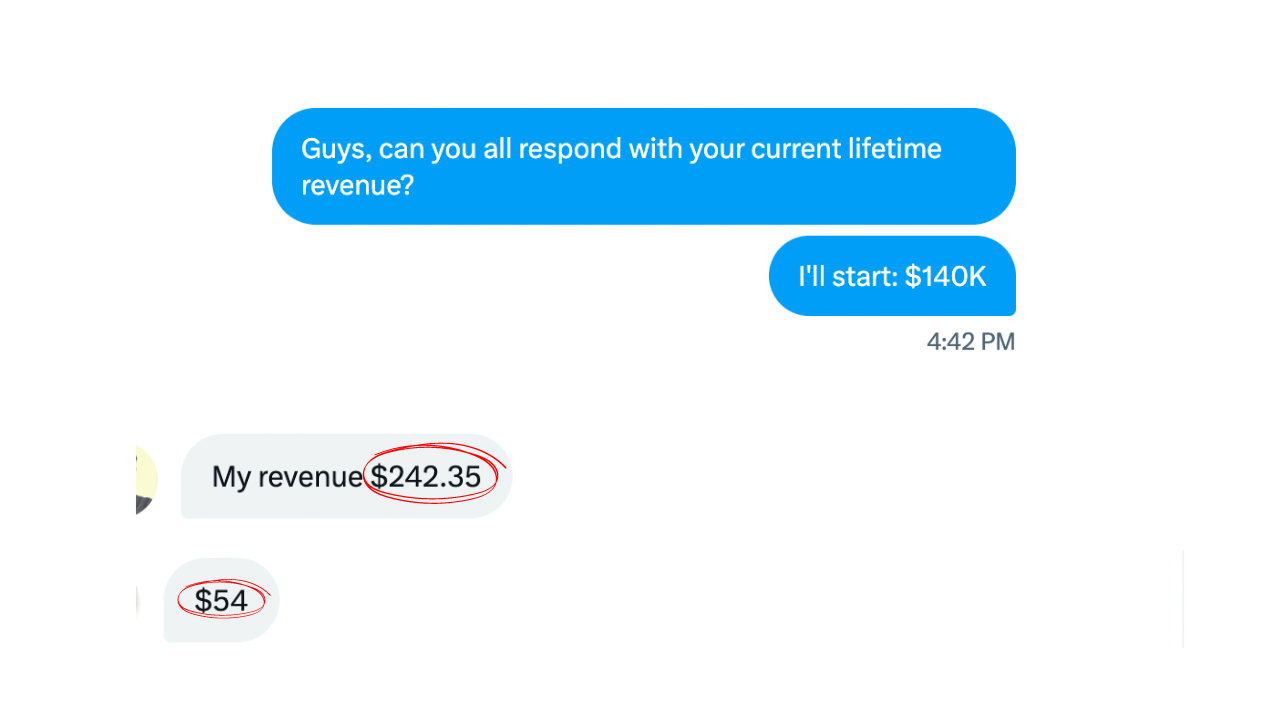Click the yellow avatar beside My revenue message
1280x720 pixels.
147,480
